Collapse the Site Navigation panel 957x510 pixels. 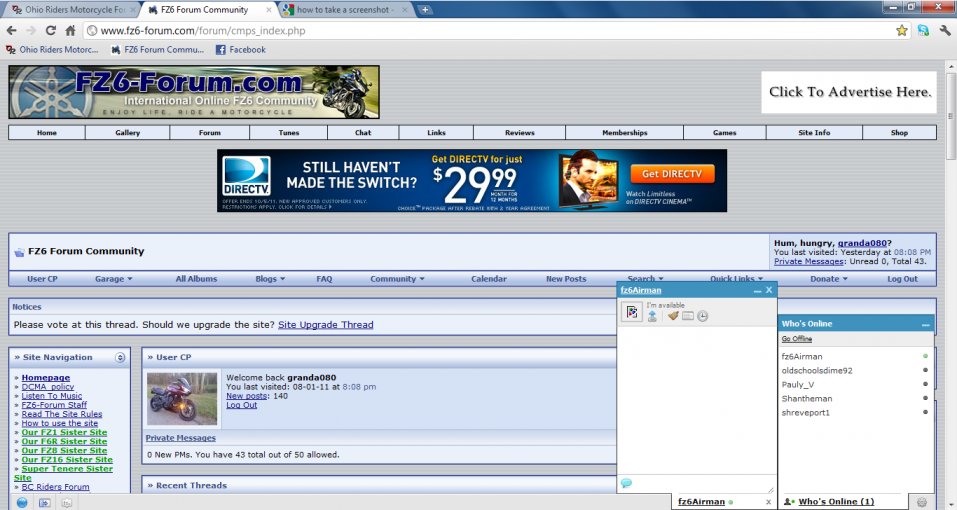(x=120, y=357)
